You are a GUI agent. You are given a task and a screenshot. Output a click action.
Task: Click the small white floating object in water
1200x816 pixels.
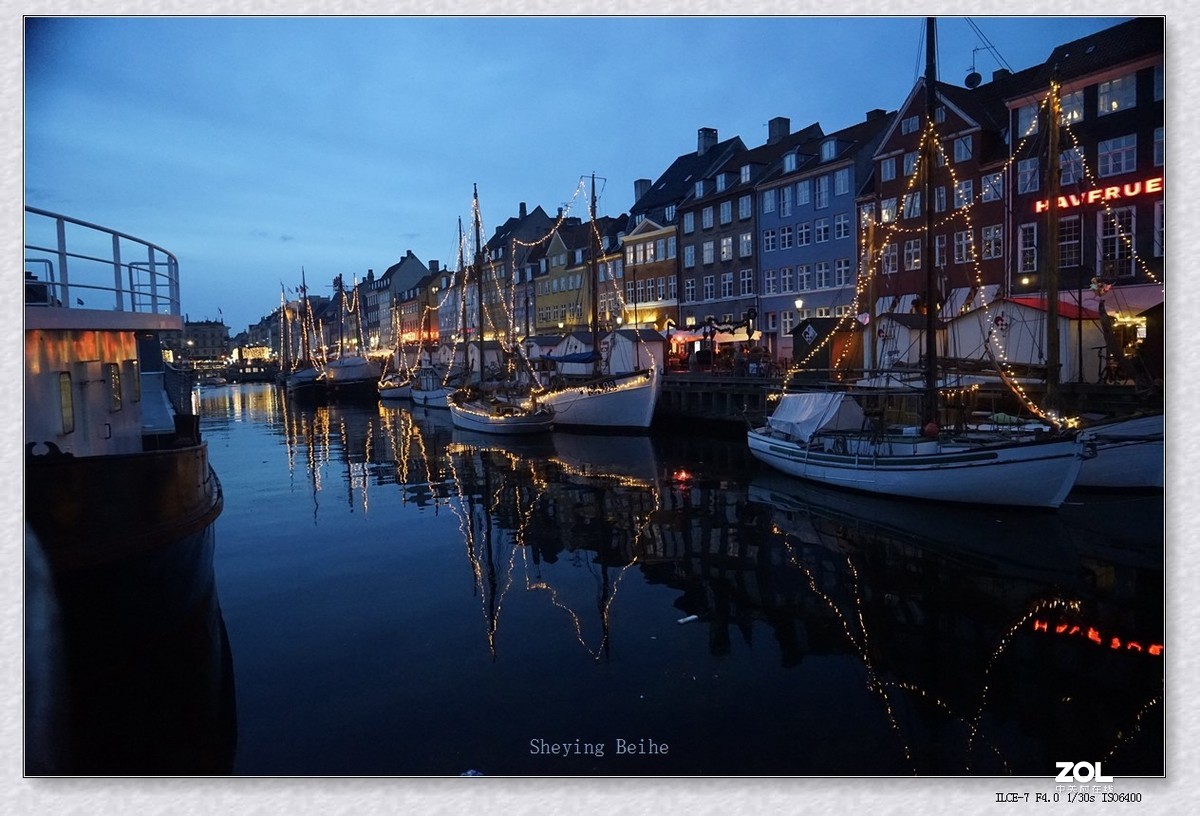point(686,620)
